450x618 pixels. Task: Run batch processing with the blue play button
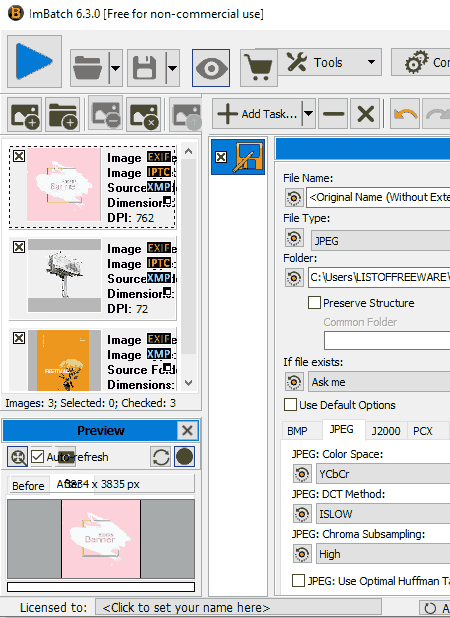pos(34,61)
